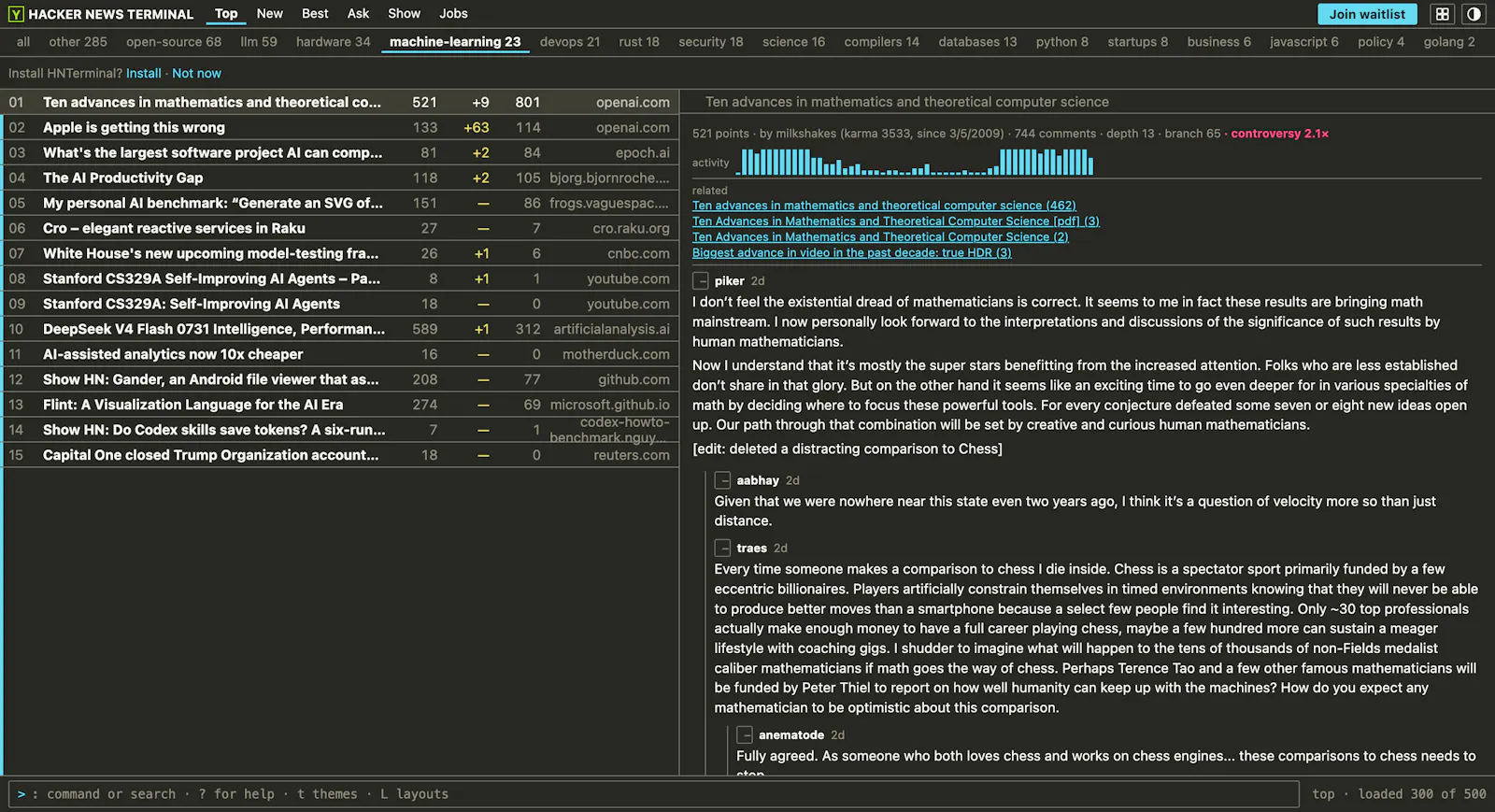Select machine-learning 23 category
The width and height of the screenshot is (1495, 812).
click(455, 42)
